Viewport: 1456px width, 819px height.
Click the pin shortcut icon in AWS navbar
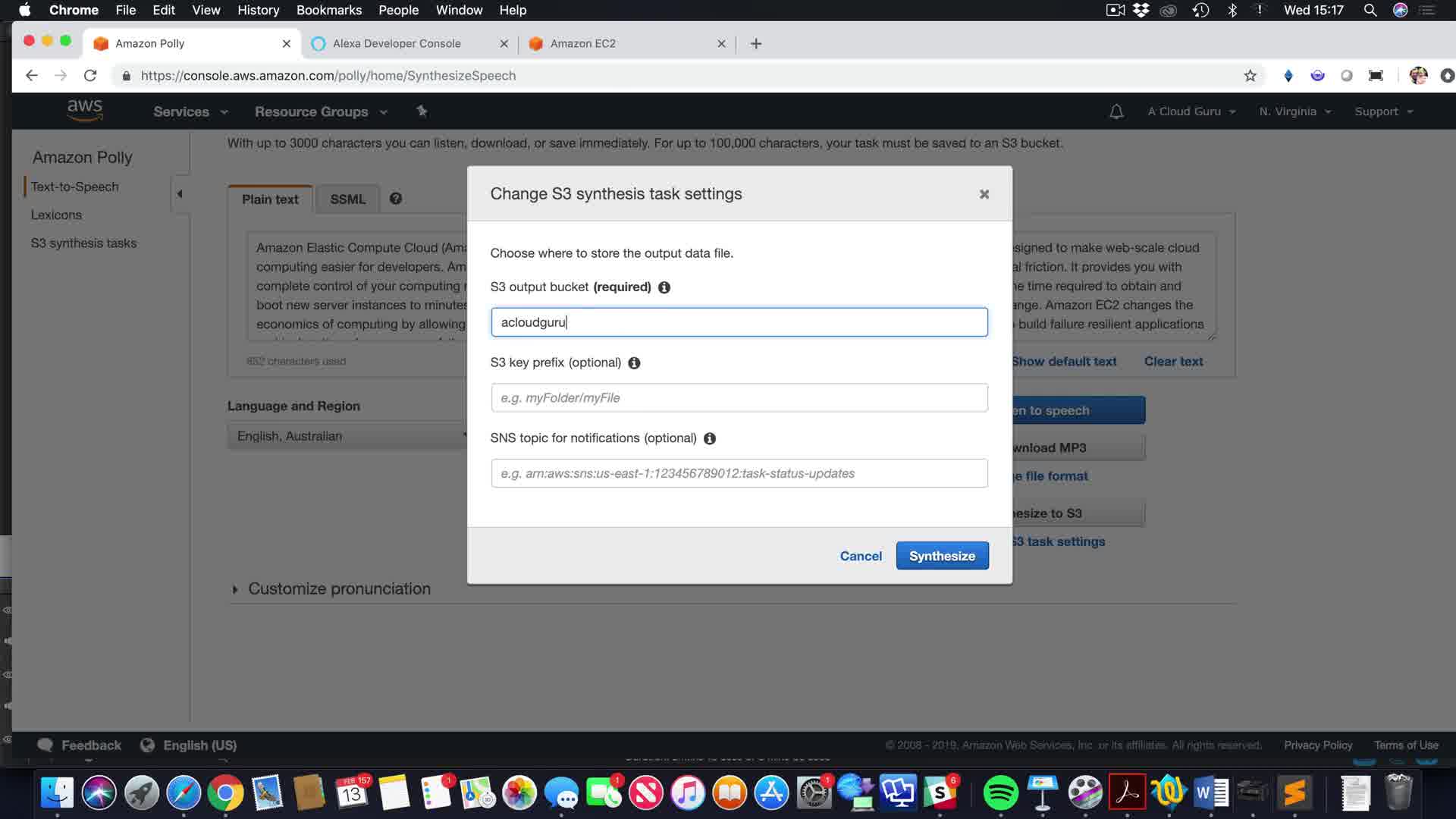(422, 111)
